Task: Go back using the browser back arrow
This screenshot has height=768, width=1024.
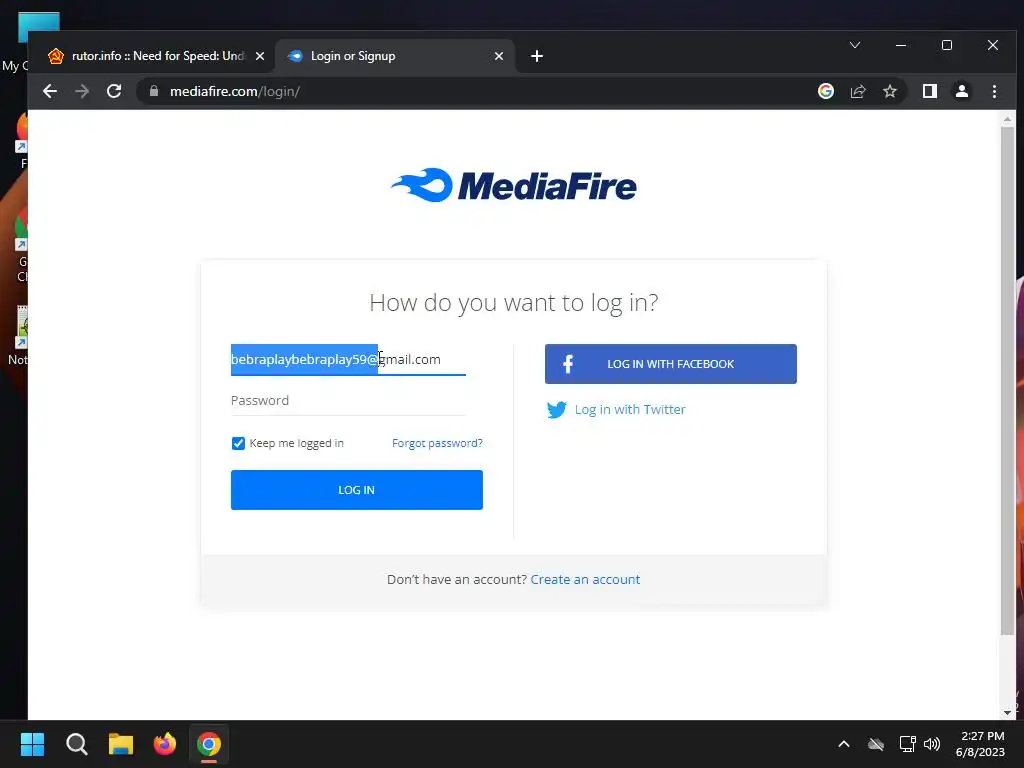Action: [50, 91]
